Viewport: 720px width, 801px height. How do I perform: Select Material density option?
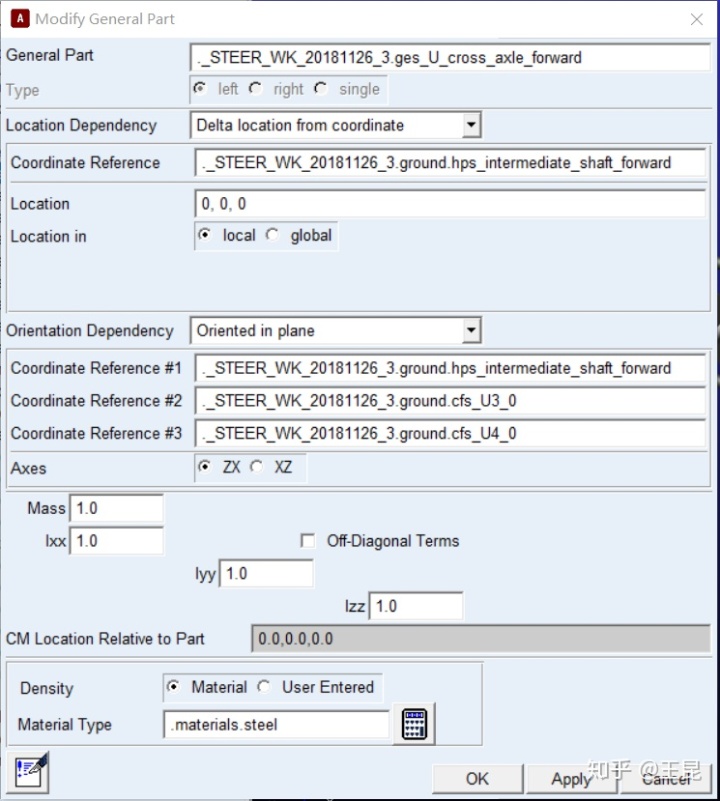point(174,687)
